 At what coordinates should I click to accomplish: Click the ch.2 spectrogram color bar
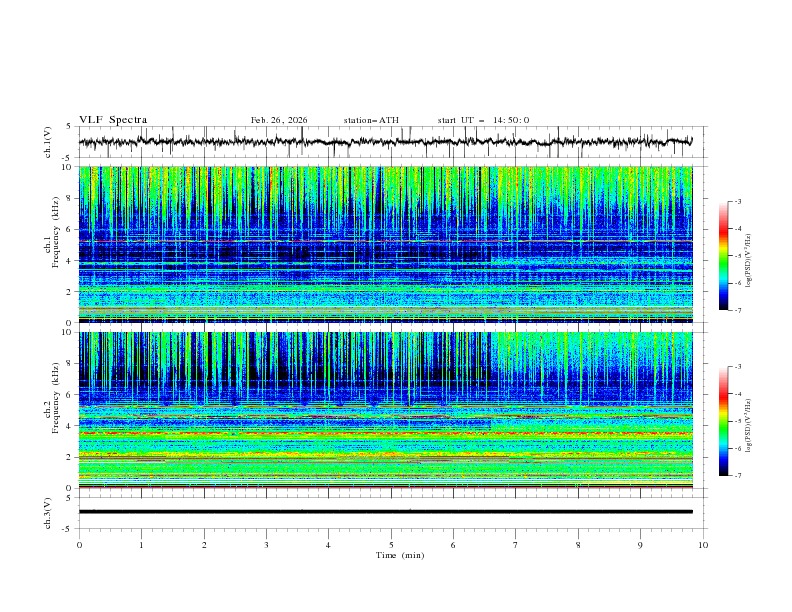coord(723,421)
